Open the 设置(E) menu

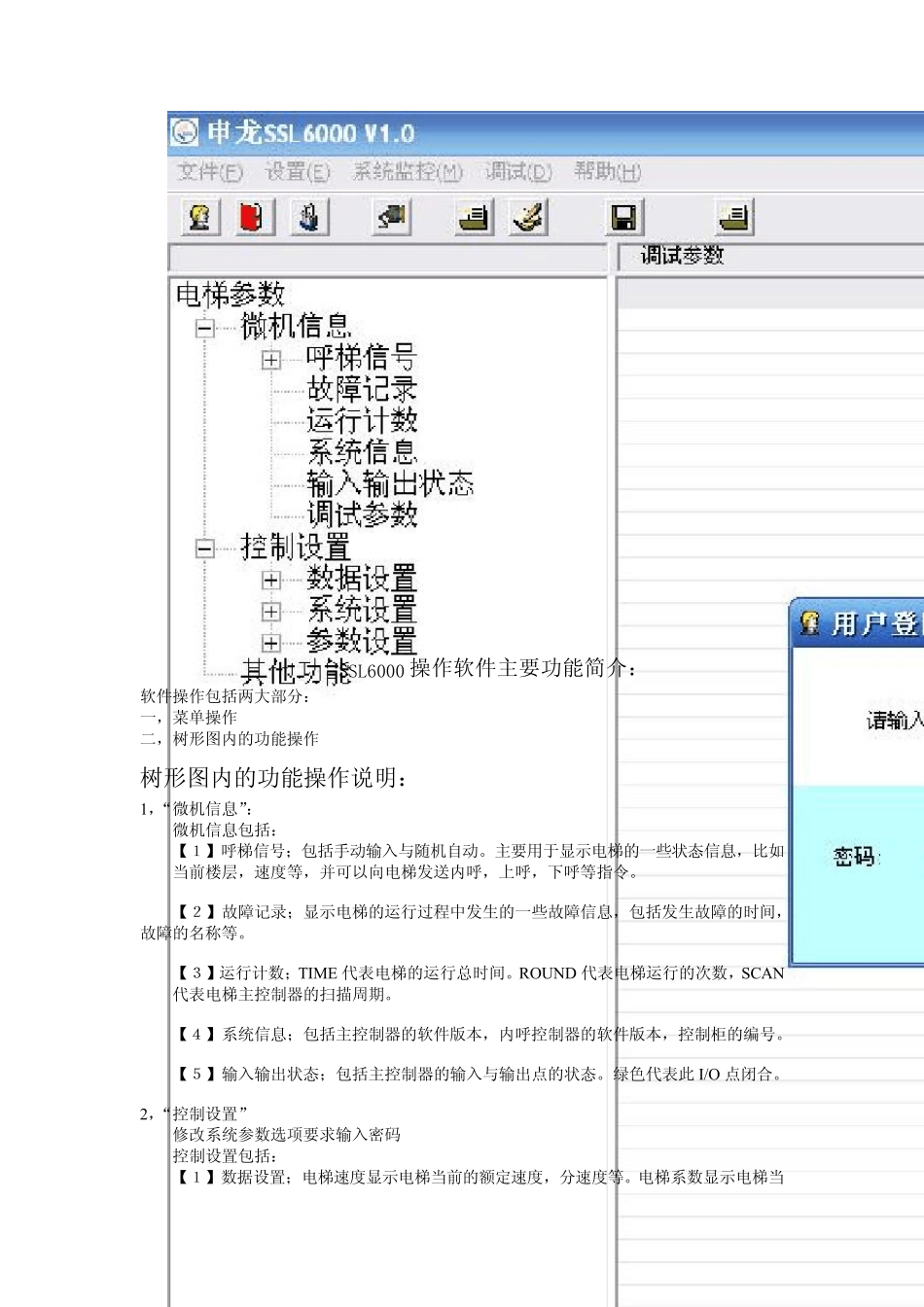tap(298, 172)
